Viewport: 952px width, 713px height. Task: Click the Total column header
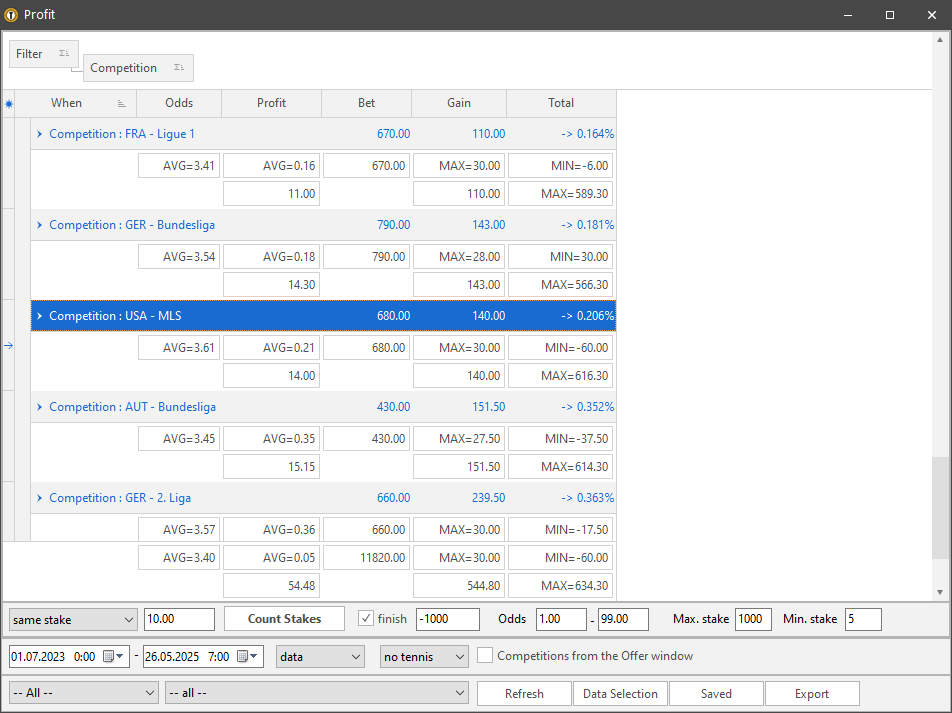click(x=561, y=103)
